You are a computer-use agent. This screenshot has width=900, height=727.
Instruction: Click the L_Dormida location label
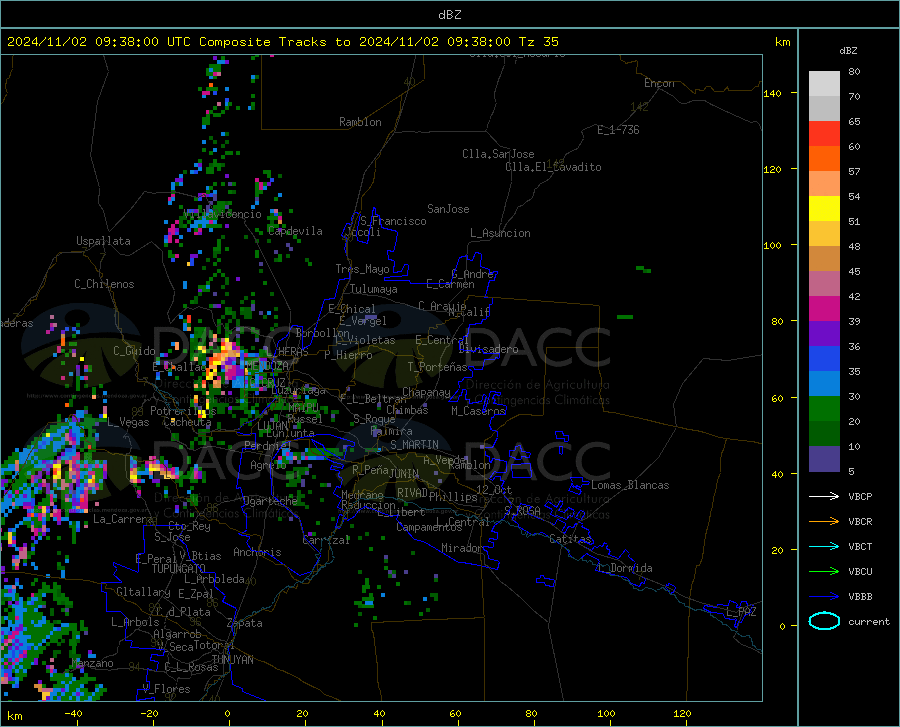pyautogui.click(x=624, y=568)
